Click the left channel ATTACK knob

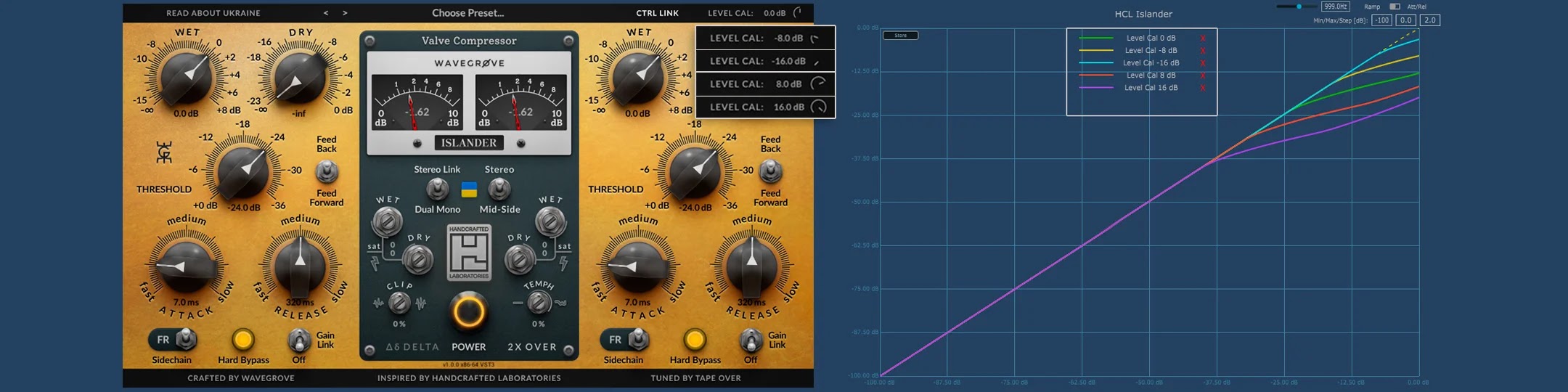(x=186, y=266)
